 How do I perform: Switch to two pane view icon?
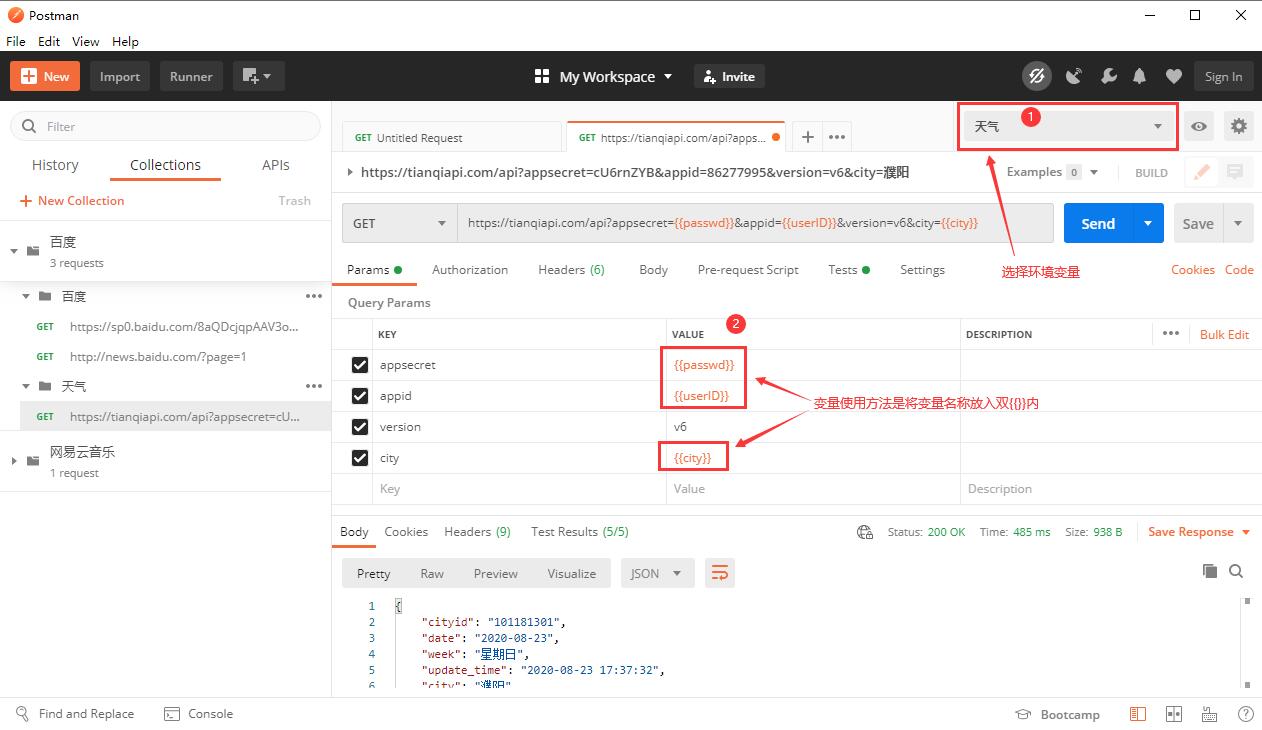coord(1174,714)
